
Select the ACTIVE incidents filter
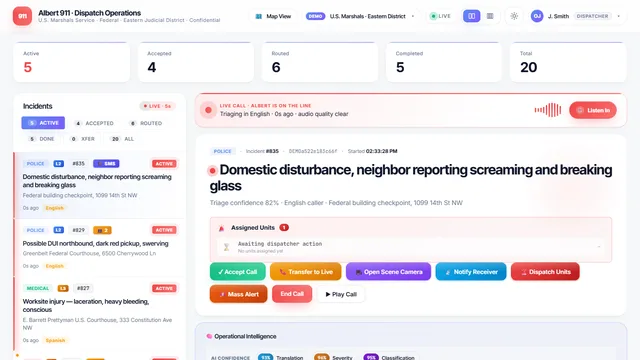43,123
